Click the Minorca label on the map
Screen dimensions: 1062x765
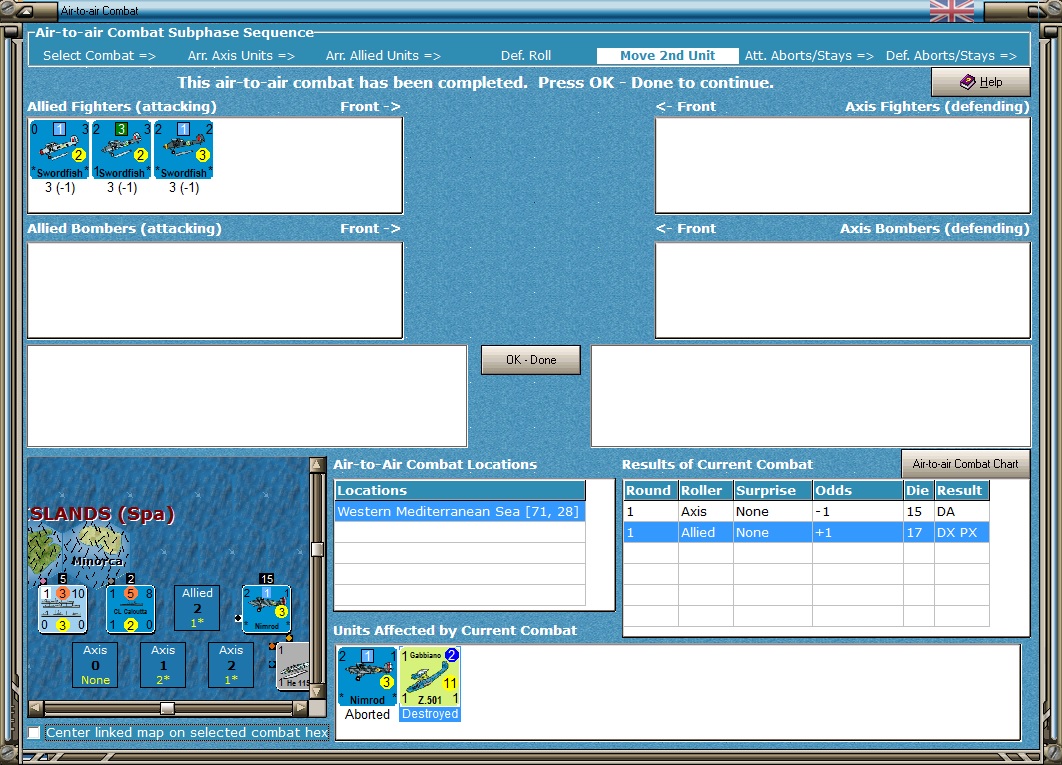[98, 561]
